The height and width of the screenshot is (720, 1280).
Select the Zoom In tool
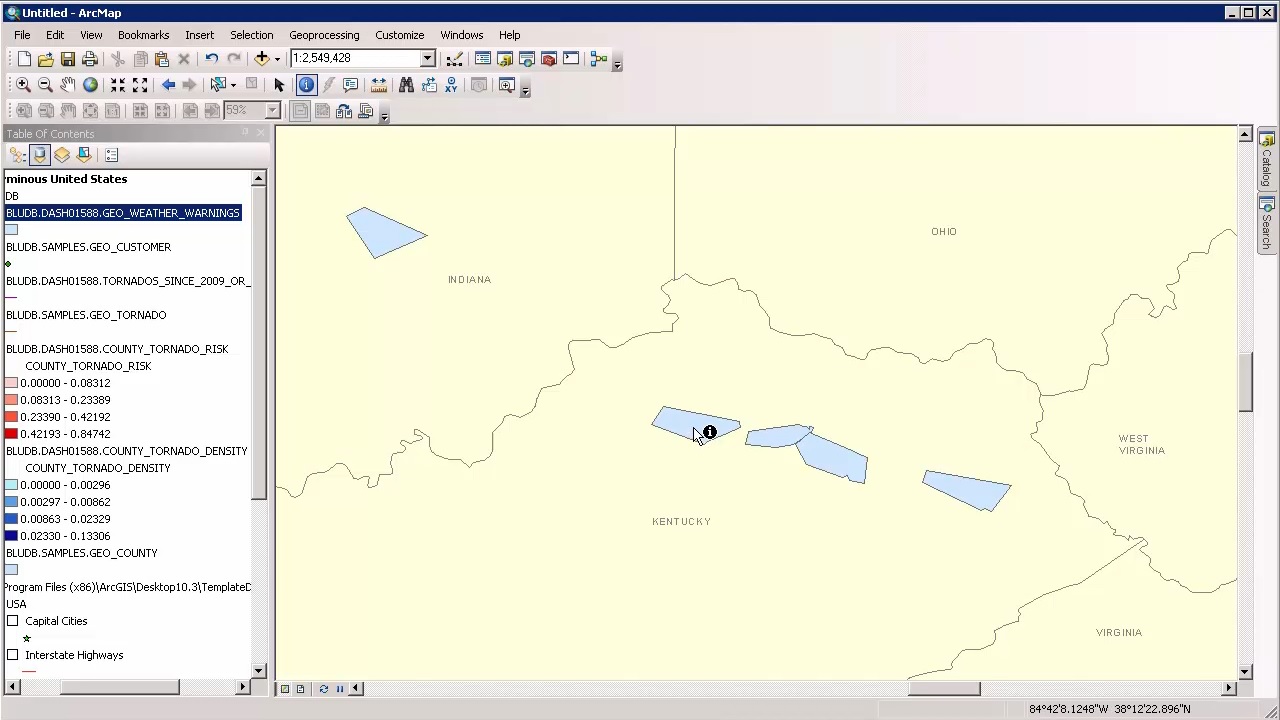pyautogui.click(x=23, y=85)
